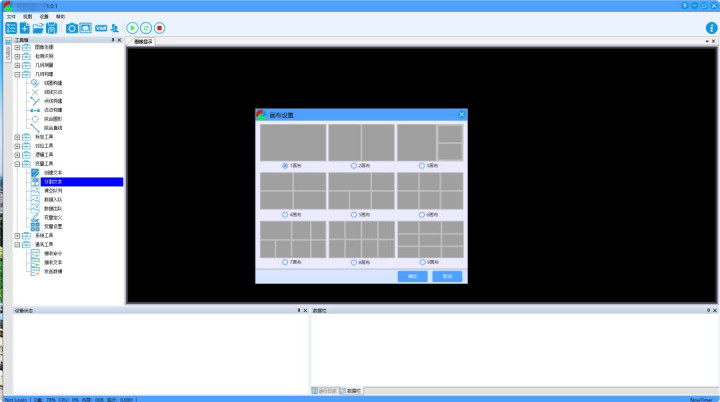Select the 3 canvas radio button
720x402 pixels.
[422, 165]
